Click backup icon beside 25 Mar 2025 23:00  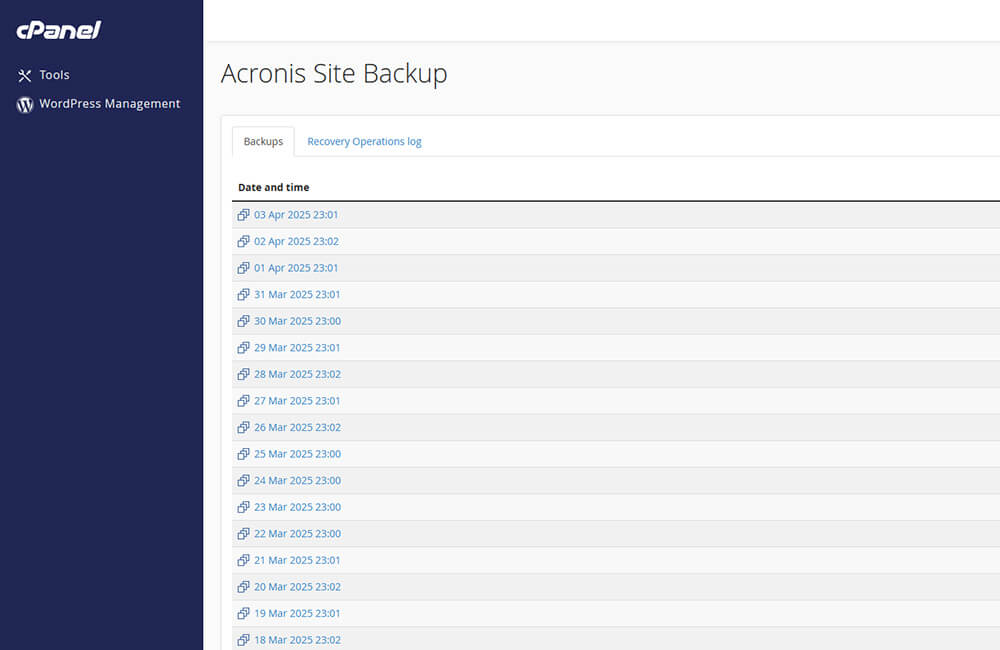tap(243, 454)
